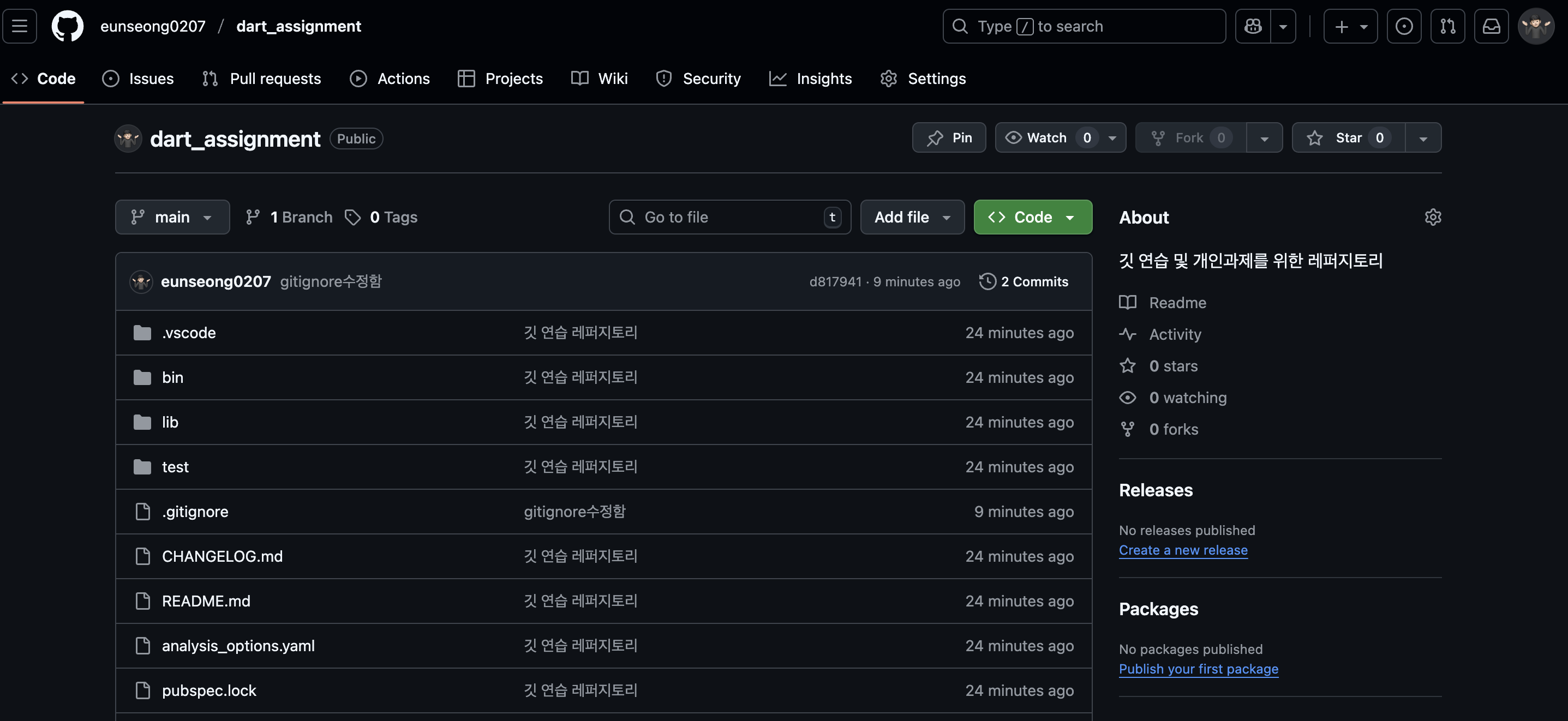This screenshot has width=1568, height=721.
Task: Expand the main branch selector
Action: click(172, 217)
